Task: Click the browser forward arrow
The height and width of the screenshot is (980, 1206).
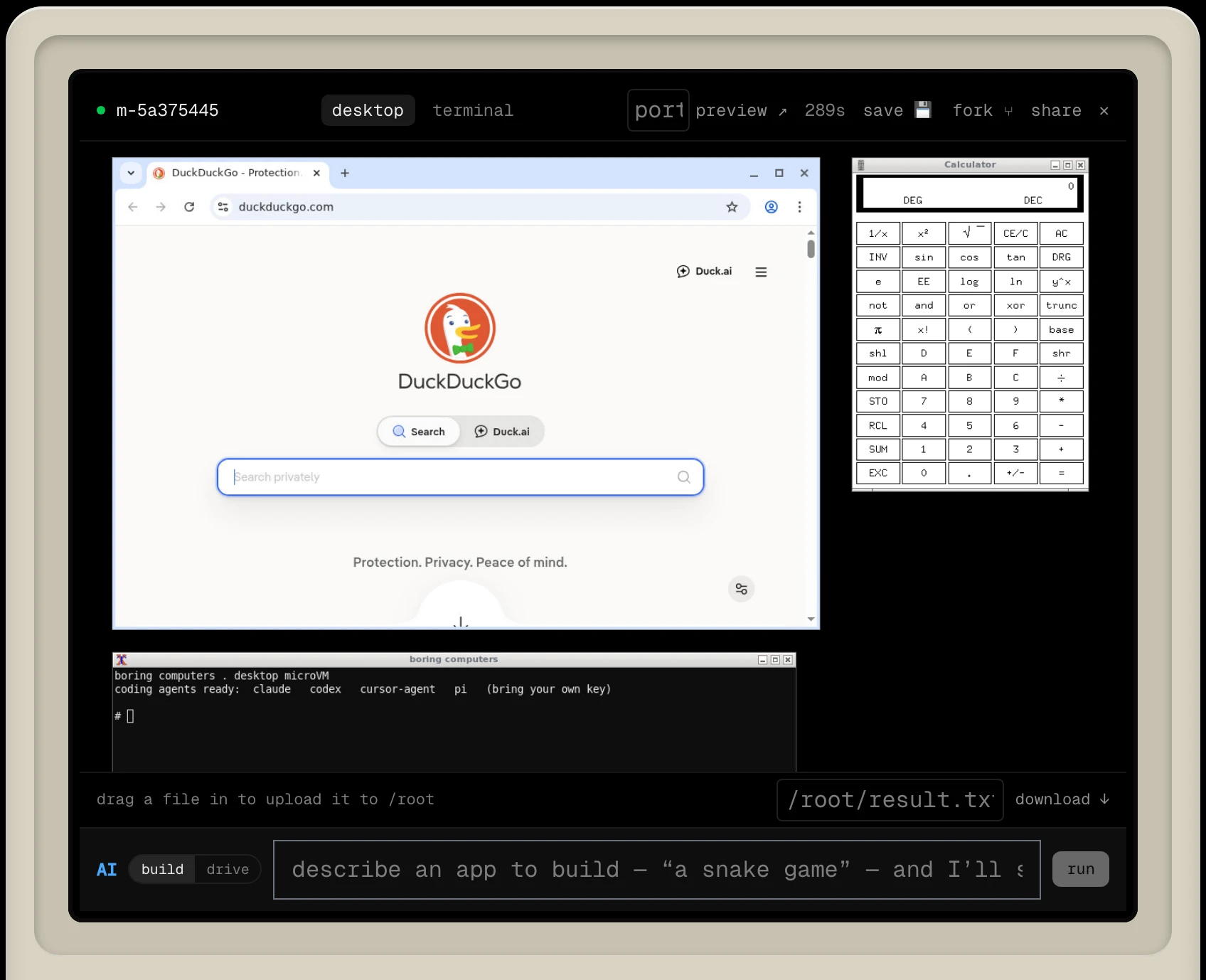Action: [x=161, y=207]
